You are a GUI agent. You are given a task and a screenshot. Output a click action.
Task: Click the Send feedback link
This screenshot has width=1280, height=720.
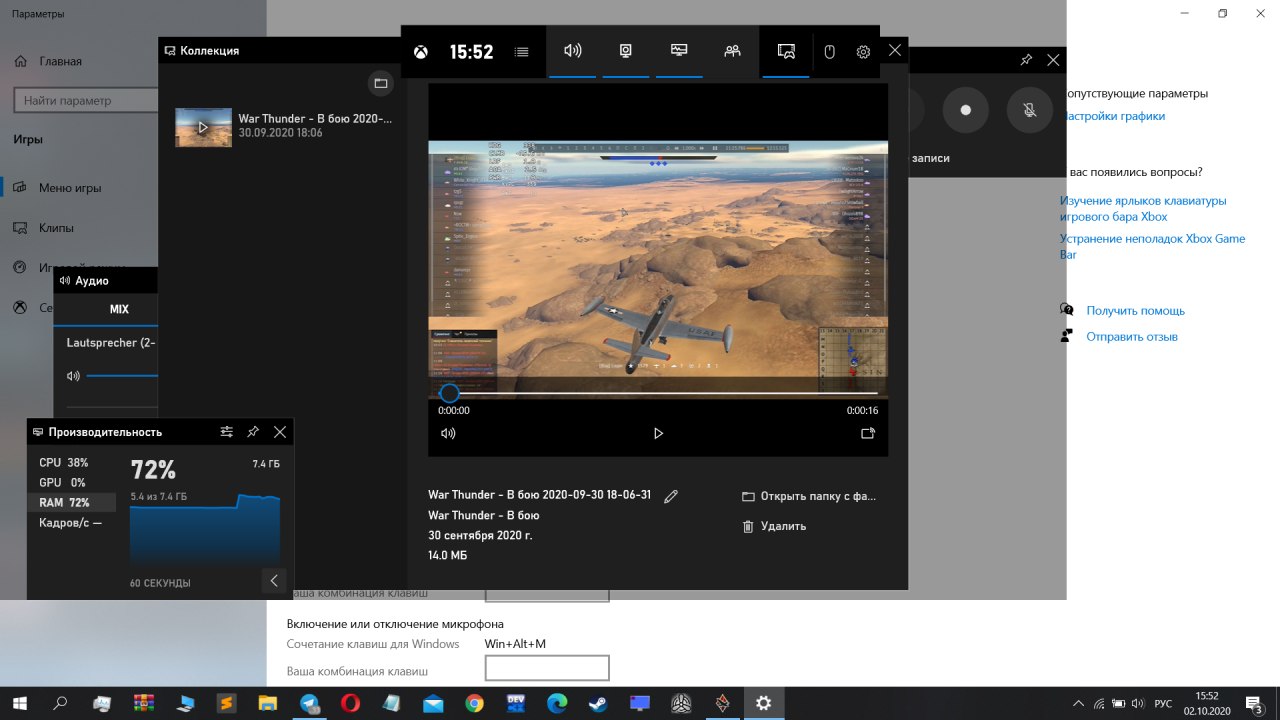point(1132,337)
